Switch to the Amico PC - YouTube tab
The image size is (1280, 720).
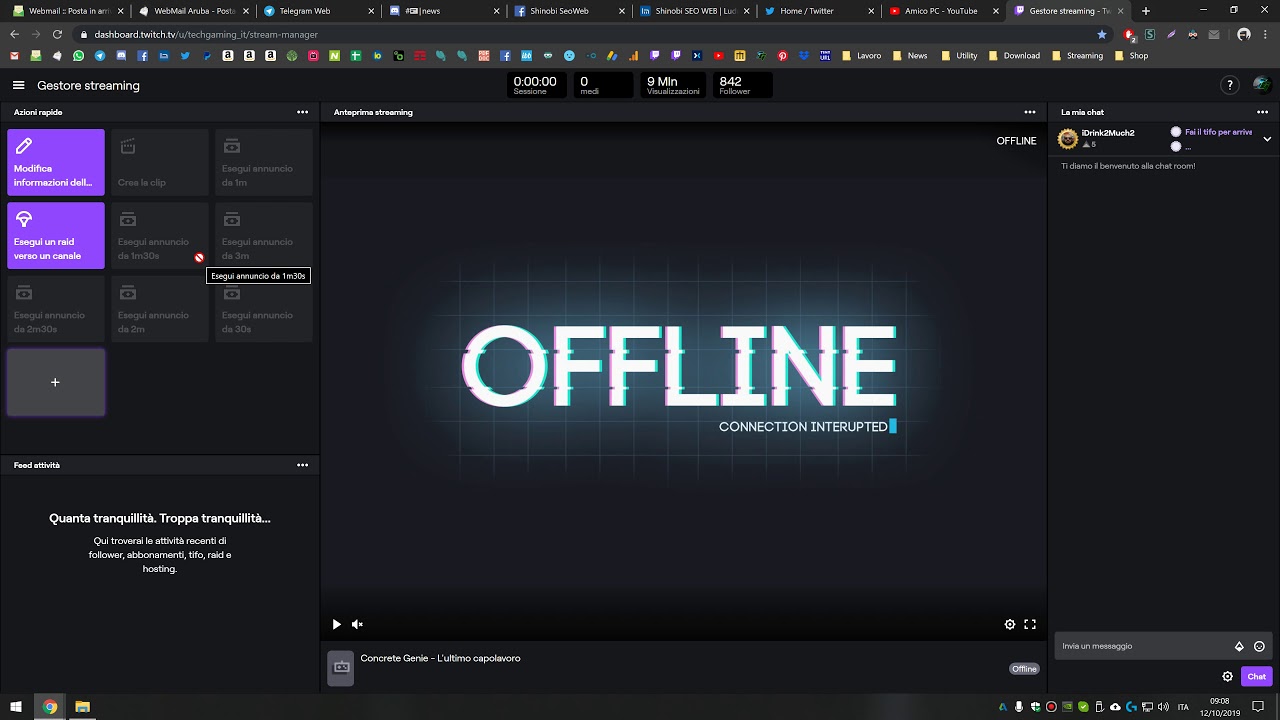(945, 11)
